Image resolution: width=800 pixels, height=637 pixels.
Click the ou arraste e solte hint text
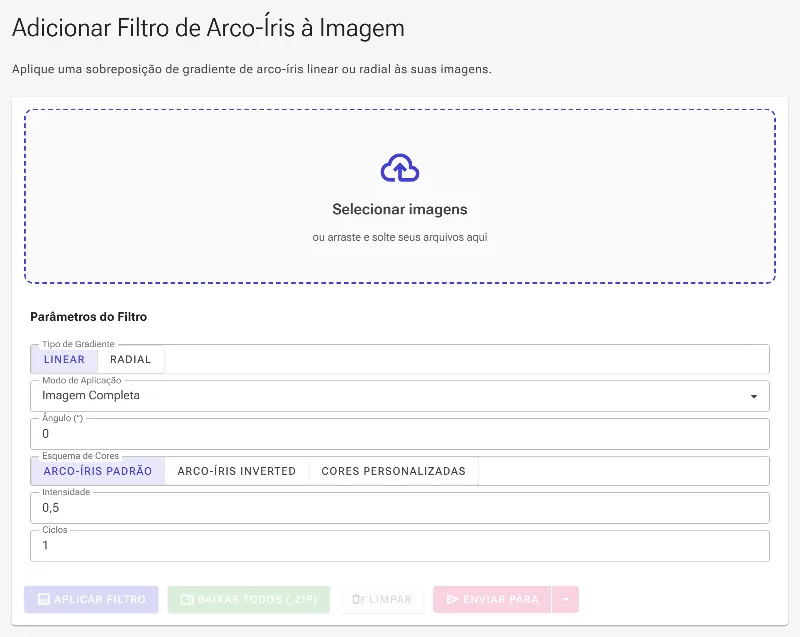tap(400, 237)
